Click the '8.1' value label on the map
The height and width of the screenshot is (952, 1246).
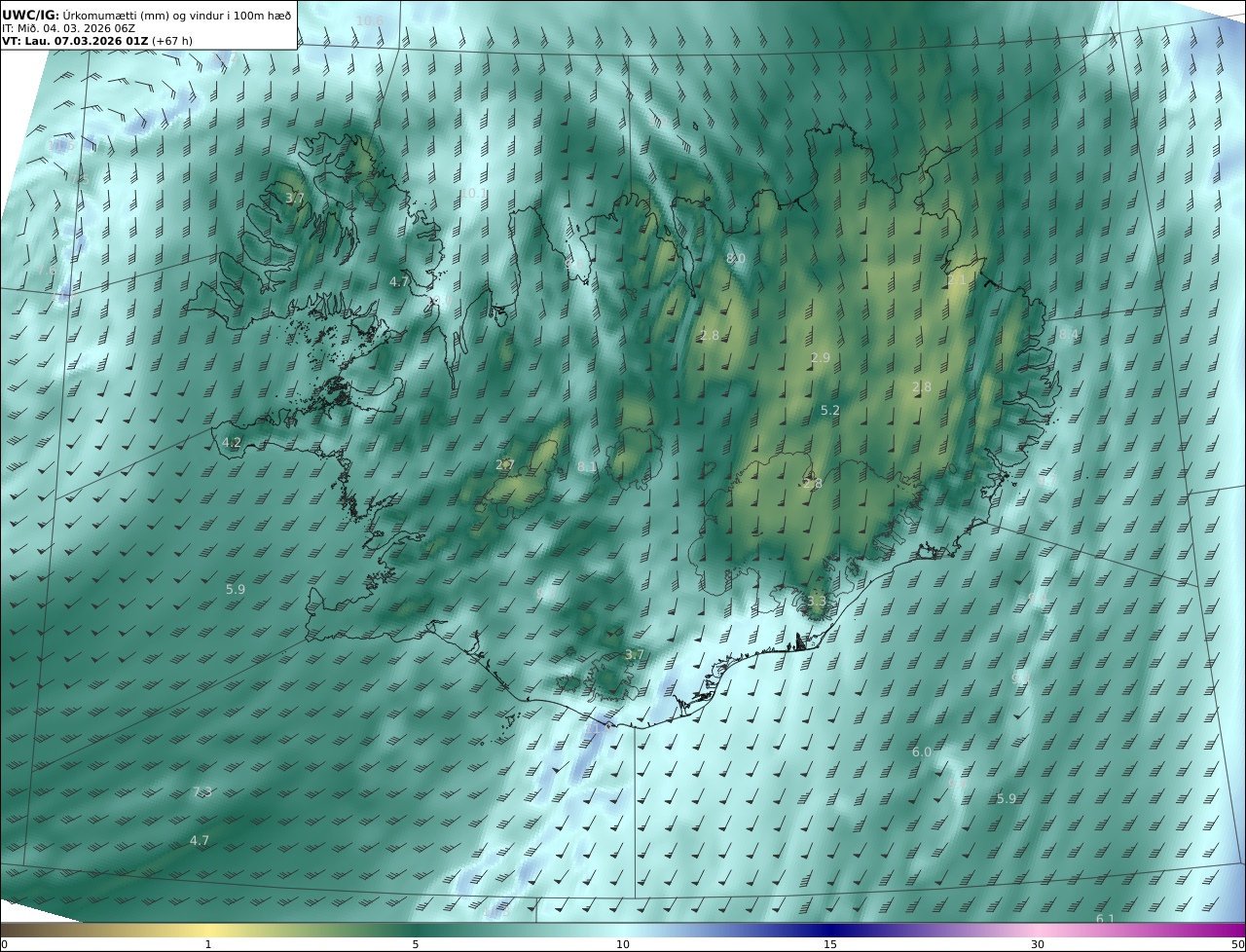click(x=587, y=467)
